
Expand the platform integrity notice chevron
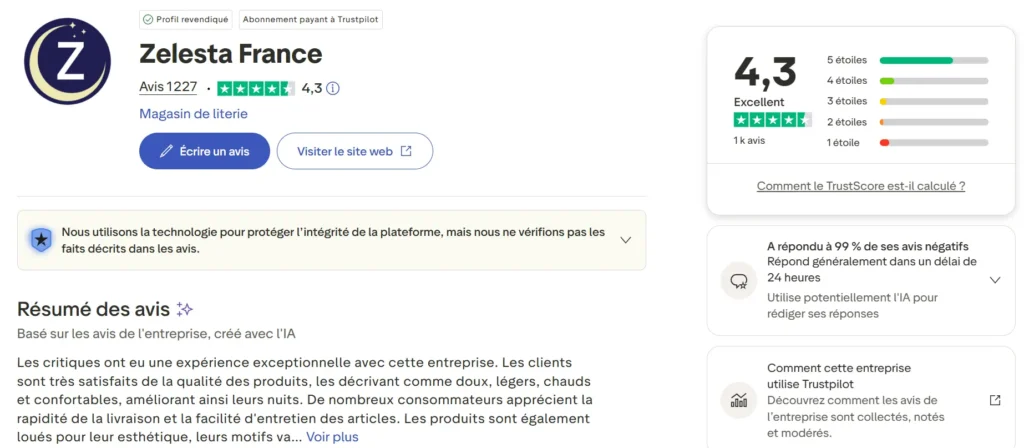626,240
